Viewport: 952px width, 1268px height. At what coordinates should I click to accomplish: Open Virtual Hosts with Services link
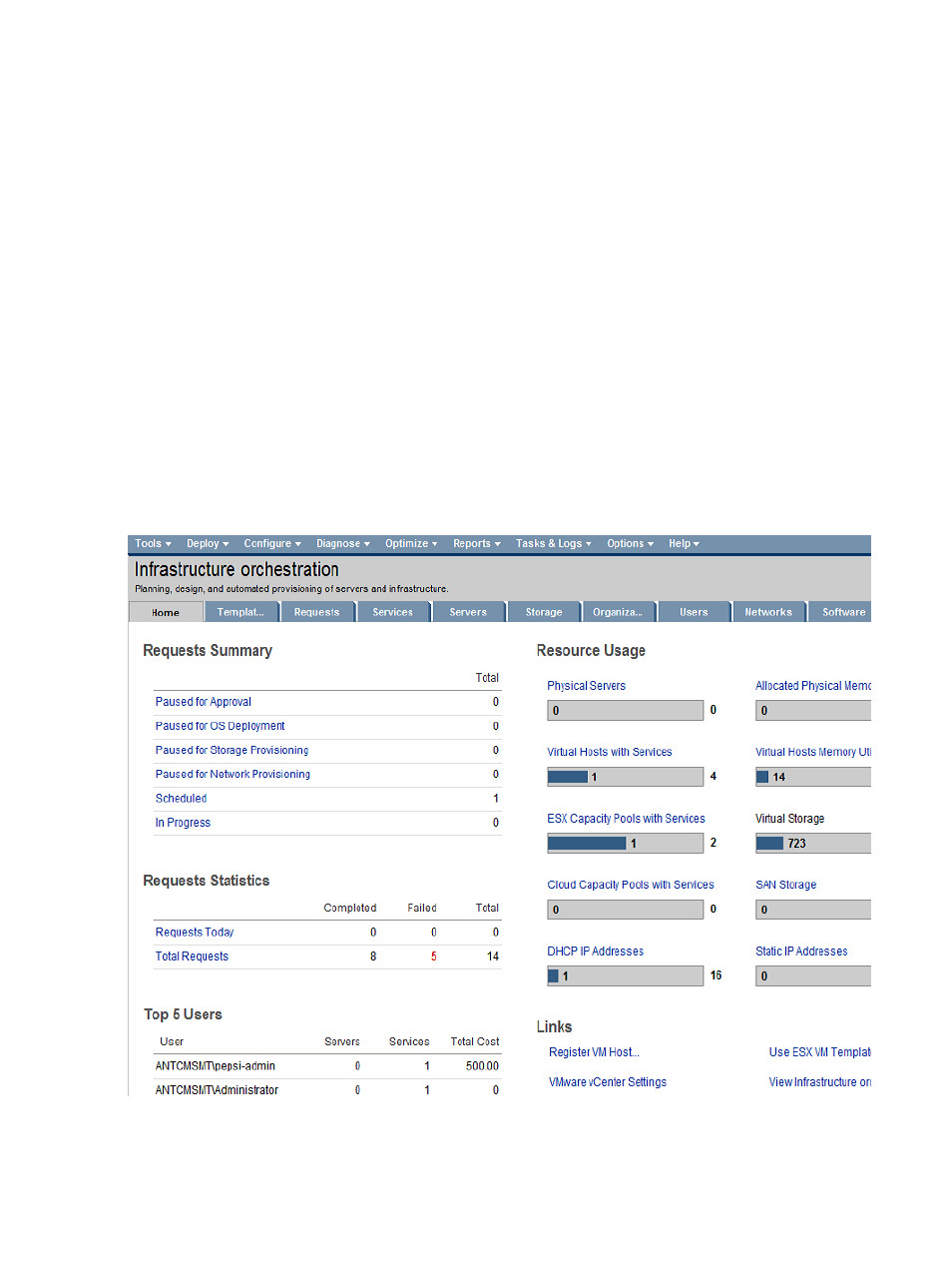coord(610,752)
